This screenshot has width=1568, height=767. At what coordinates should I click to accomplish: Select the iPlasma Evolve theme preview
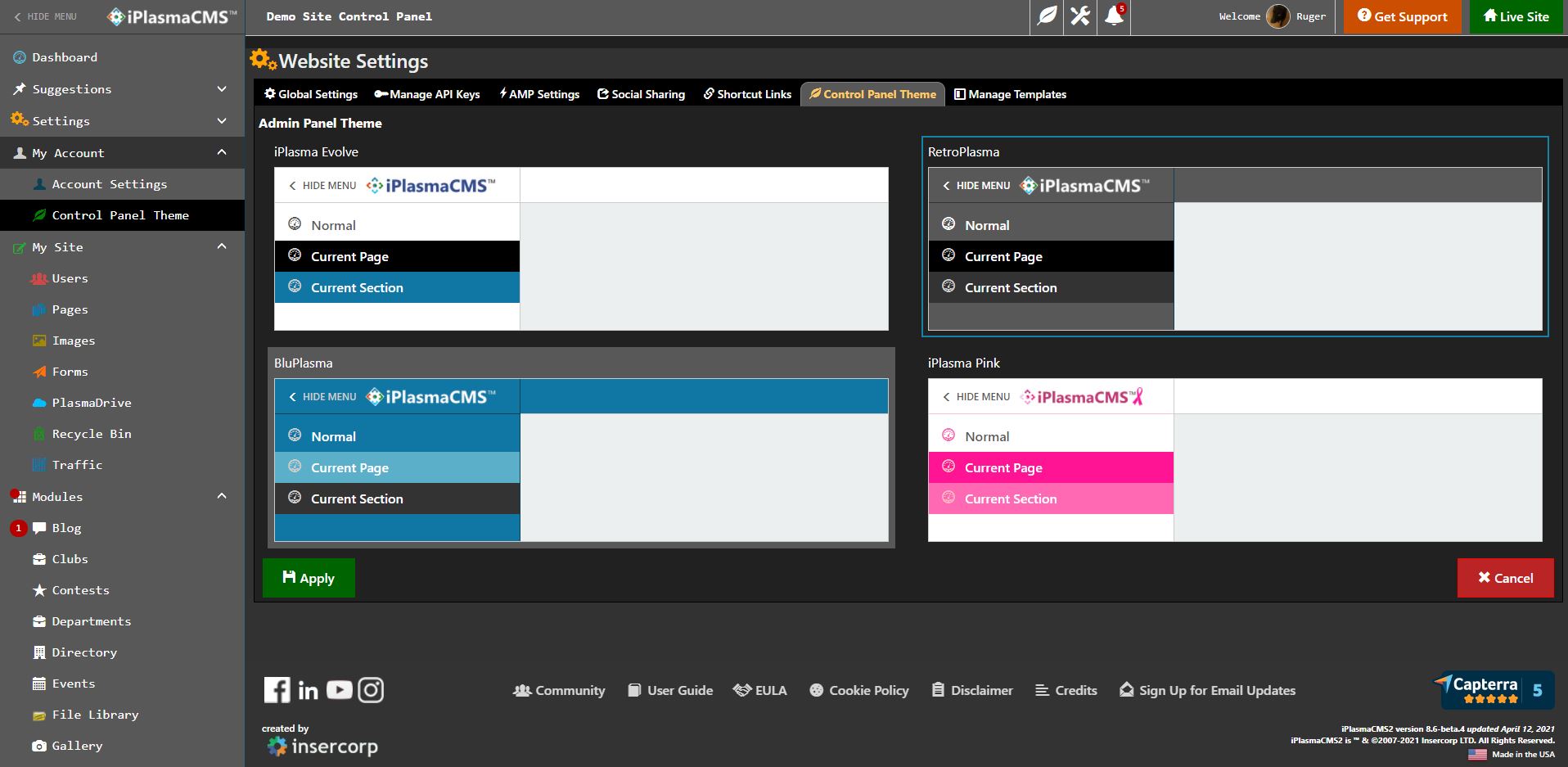point(581,249)
